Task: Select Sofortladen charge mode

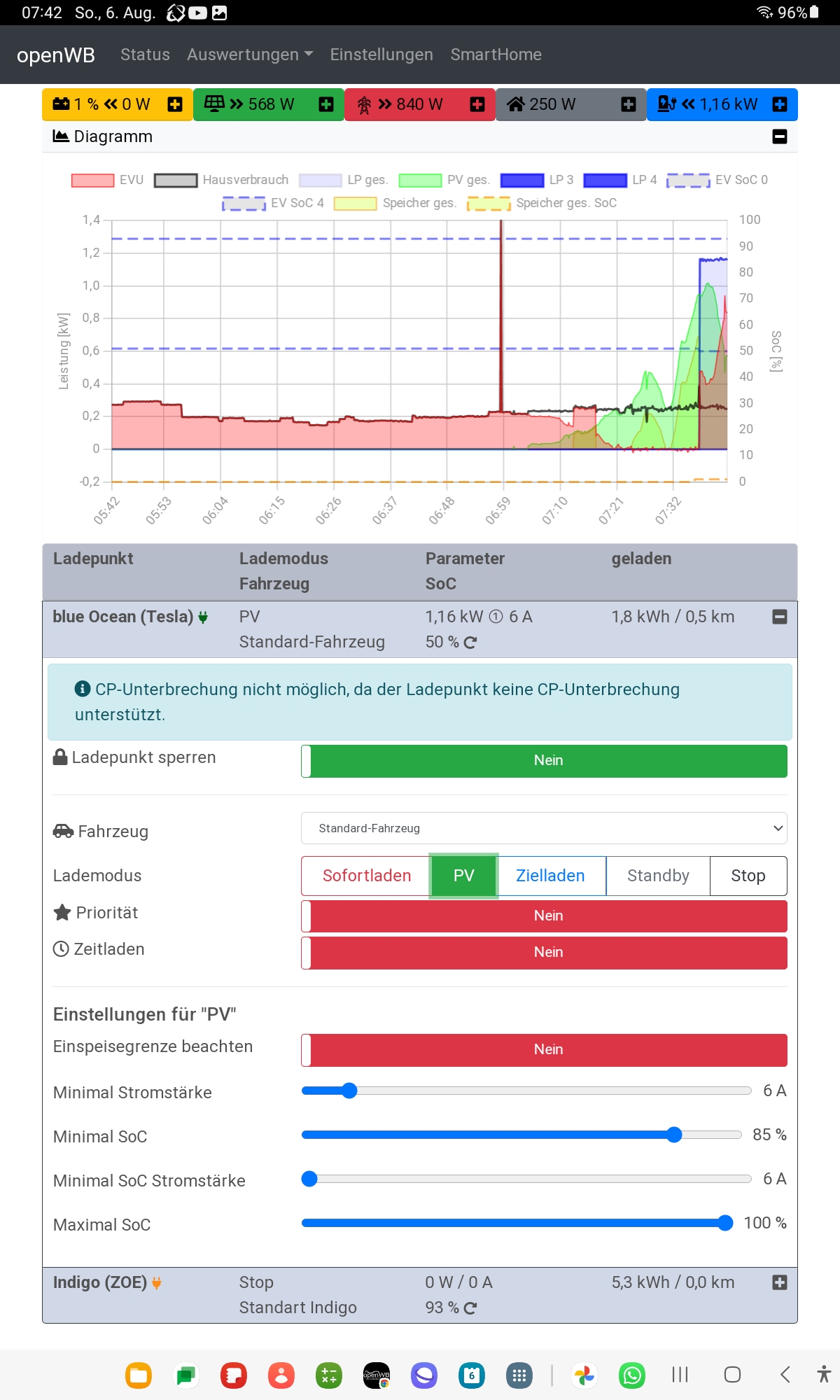Action: [x=366, y=876]
